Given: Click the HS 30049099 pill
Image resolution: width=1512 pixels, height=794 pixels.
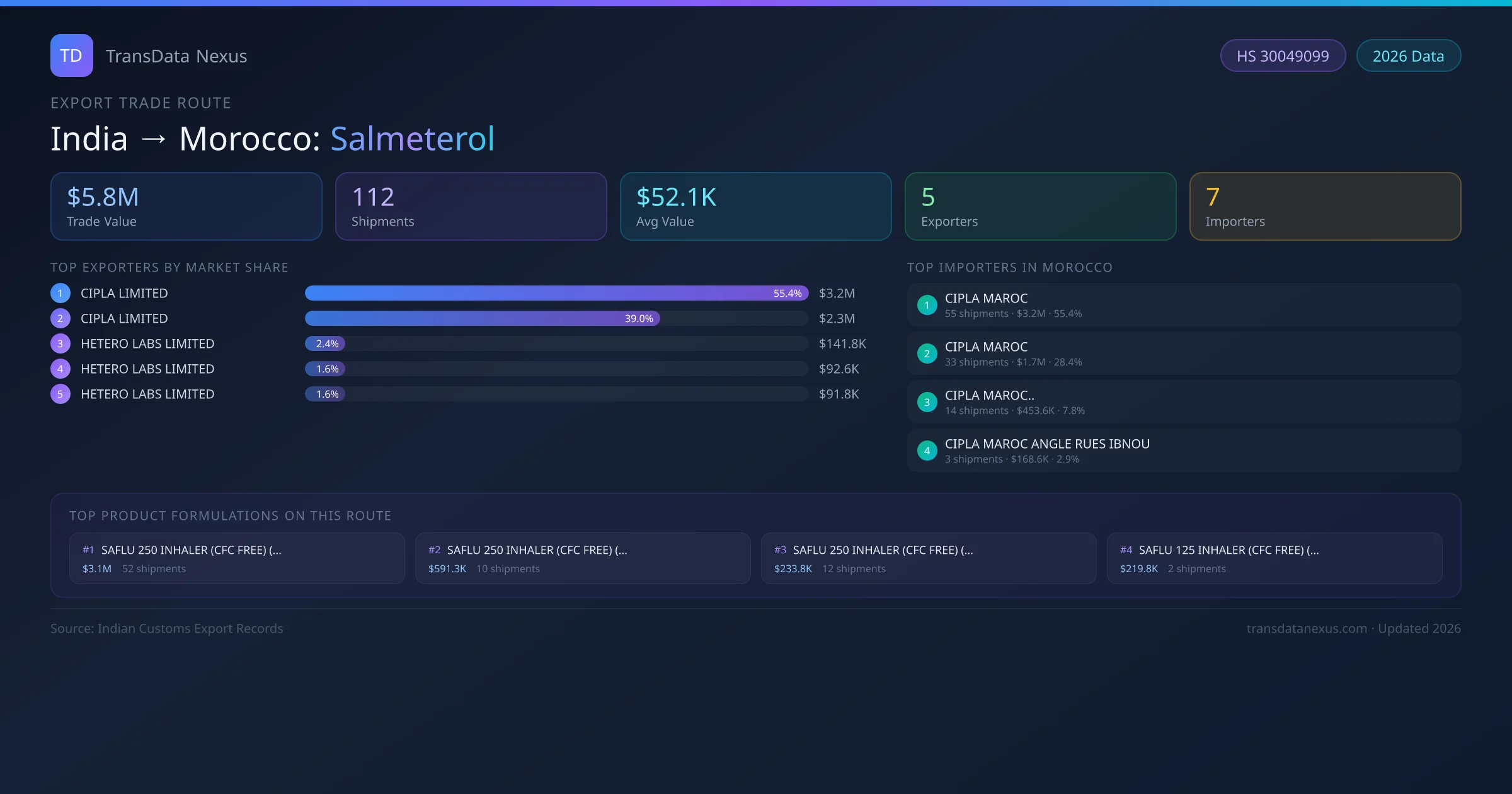Looking at the screenshot, I should click(1283, 56).
